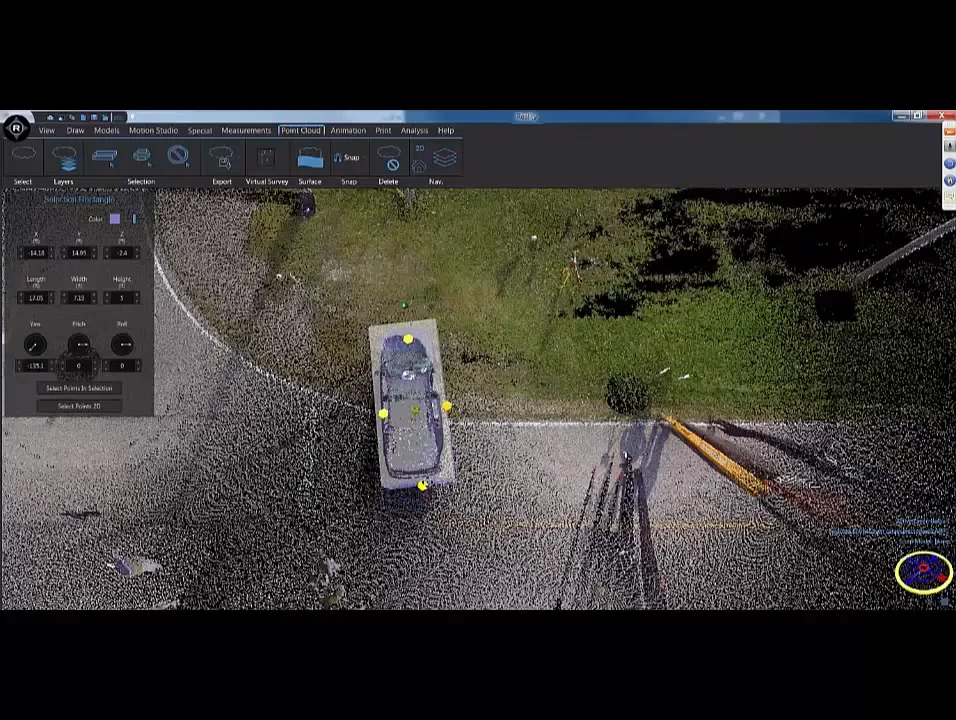Open the point cloud Layers tool
Screen dimensions: 956x720
pyautogui.click(x=64, y=158)
